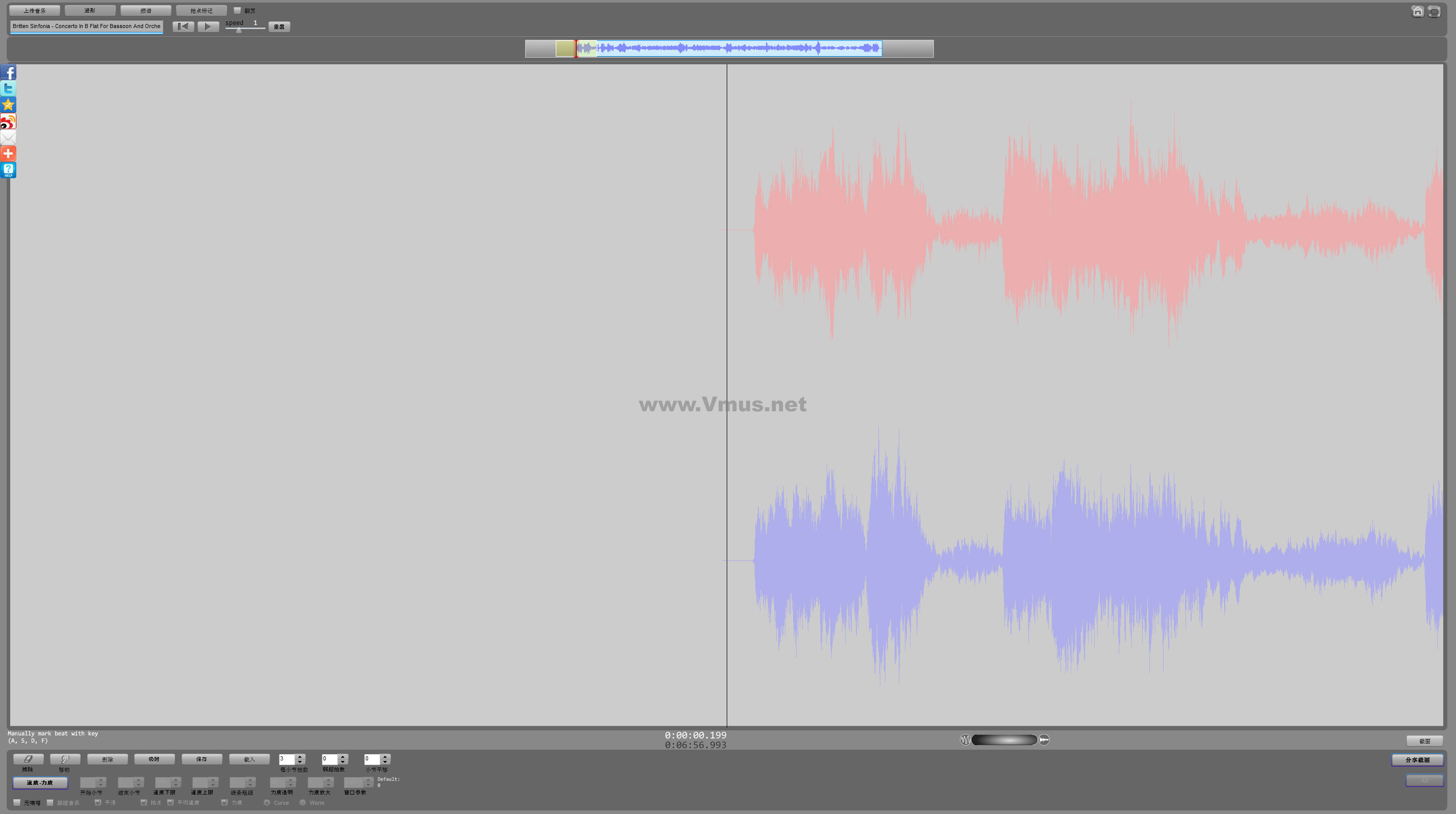
Task: Click the rewind to start button
Action: tap(183, 27)
